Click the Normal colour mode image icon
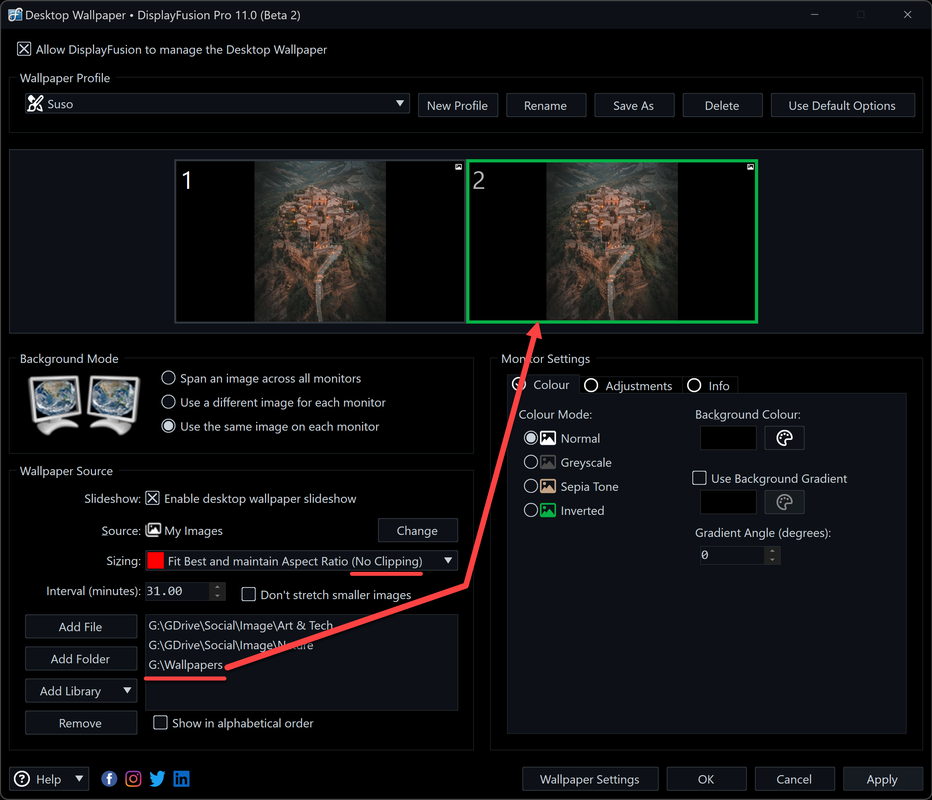This screenshot has height=800, width=932. coord(547,438)
